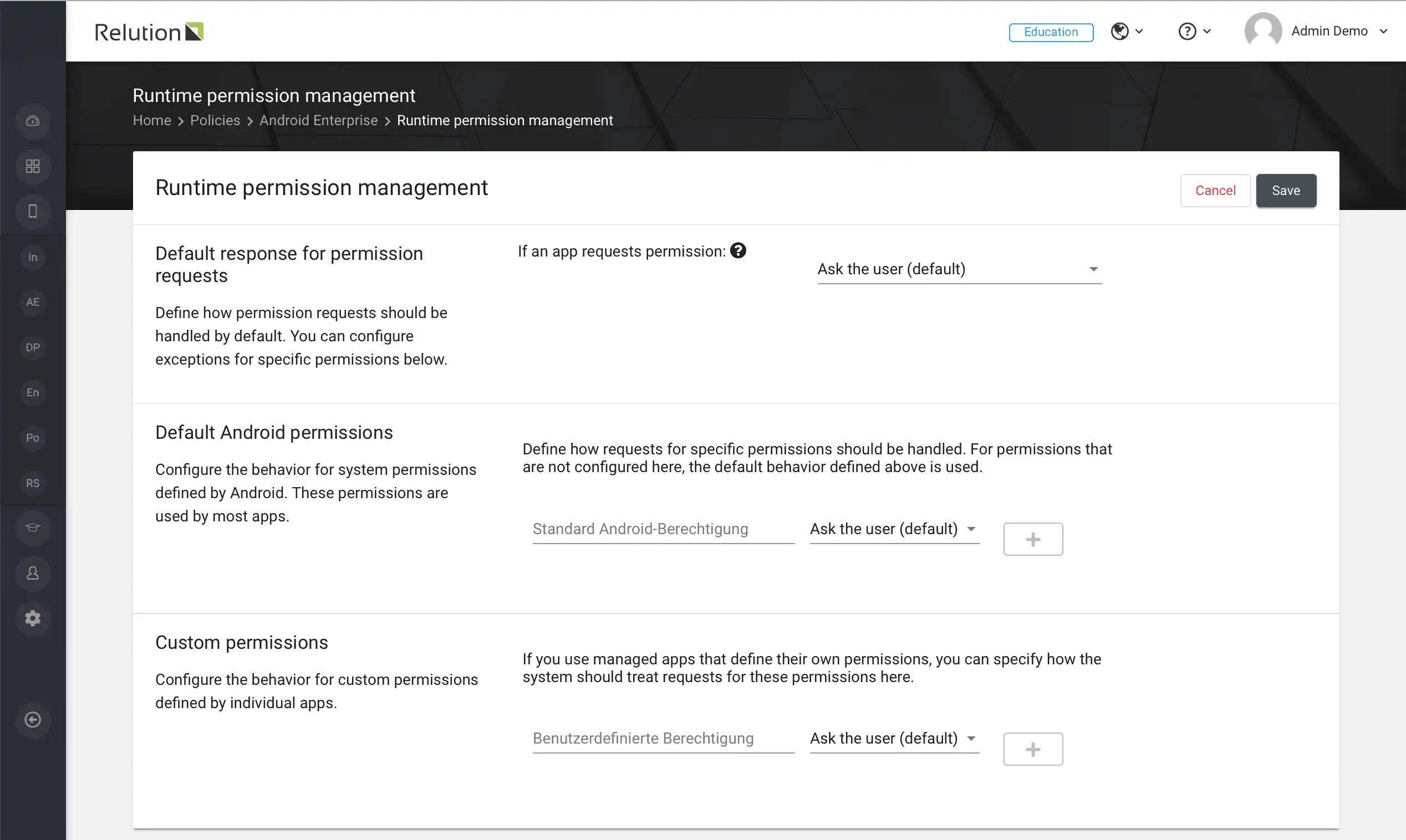Open the dashboard speedometer icon in sidebar

33,121
